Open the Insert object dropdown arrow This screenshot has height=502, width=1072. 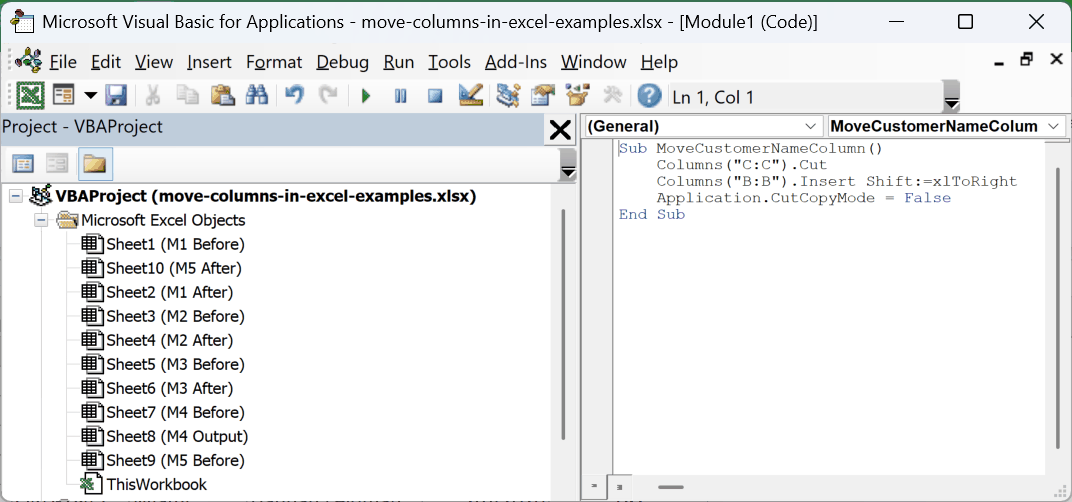[90, 95]
